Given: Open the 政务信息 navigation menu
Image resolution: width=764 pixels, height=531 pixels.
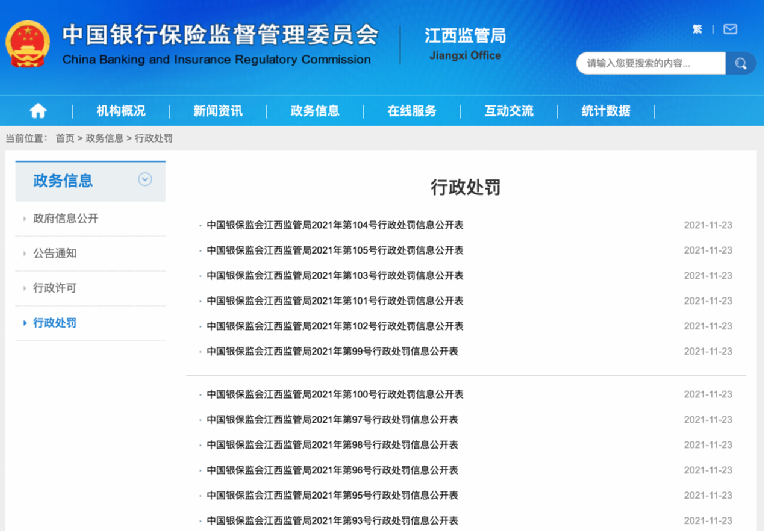Looking at the screenshot, I should (x=315, y=111).
